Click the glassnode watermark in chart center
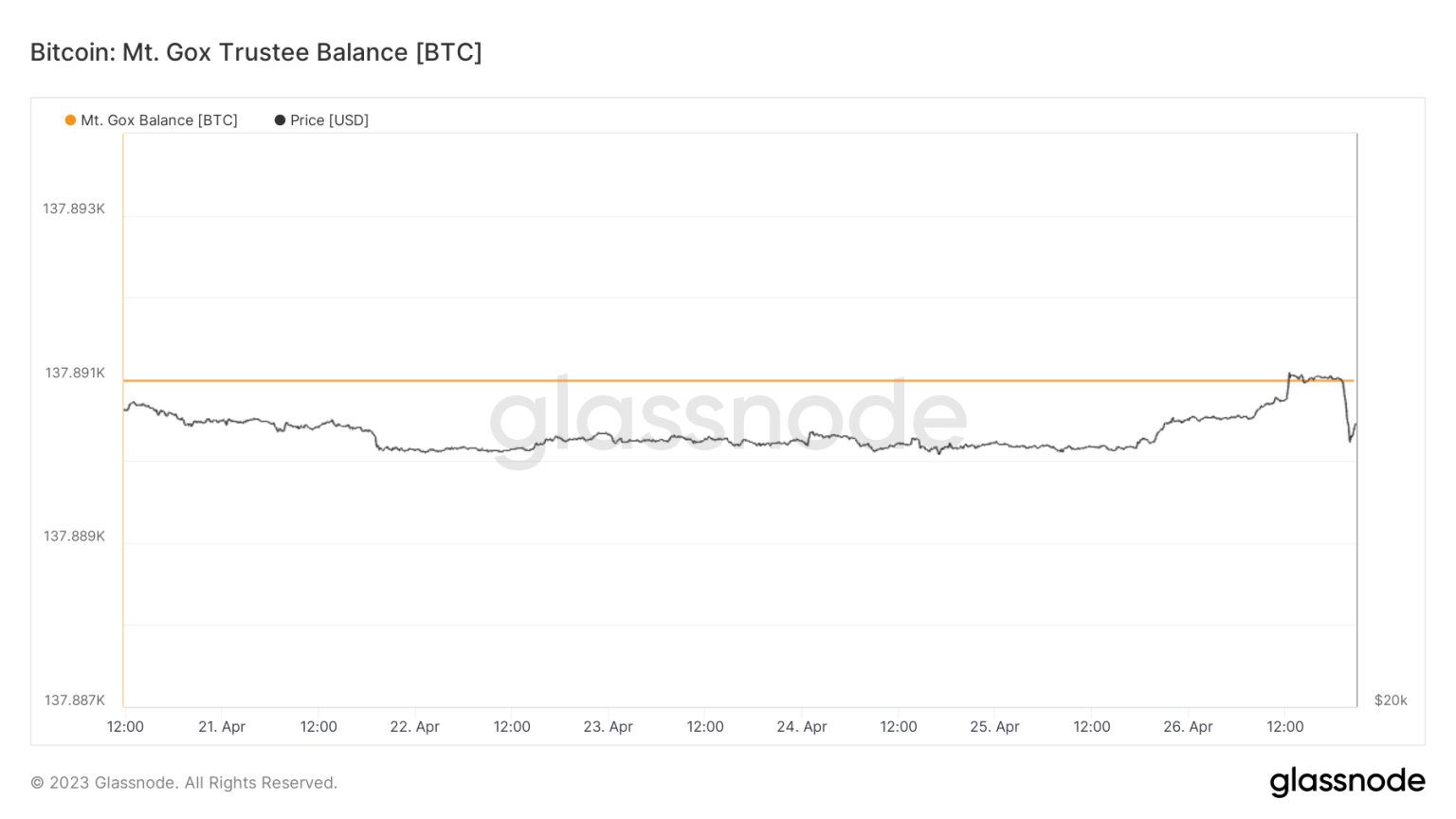 point(727,418)
